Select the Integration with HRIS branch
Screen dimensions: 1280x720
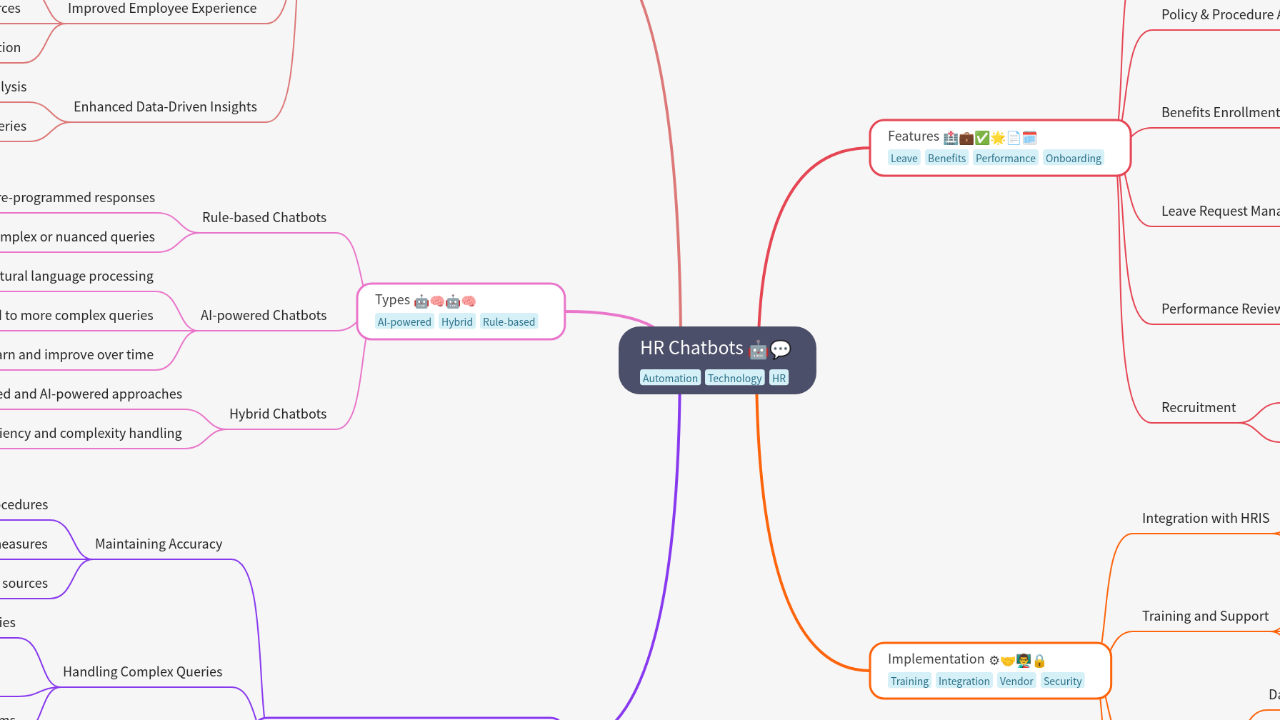(x=1206, y=518)
